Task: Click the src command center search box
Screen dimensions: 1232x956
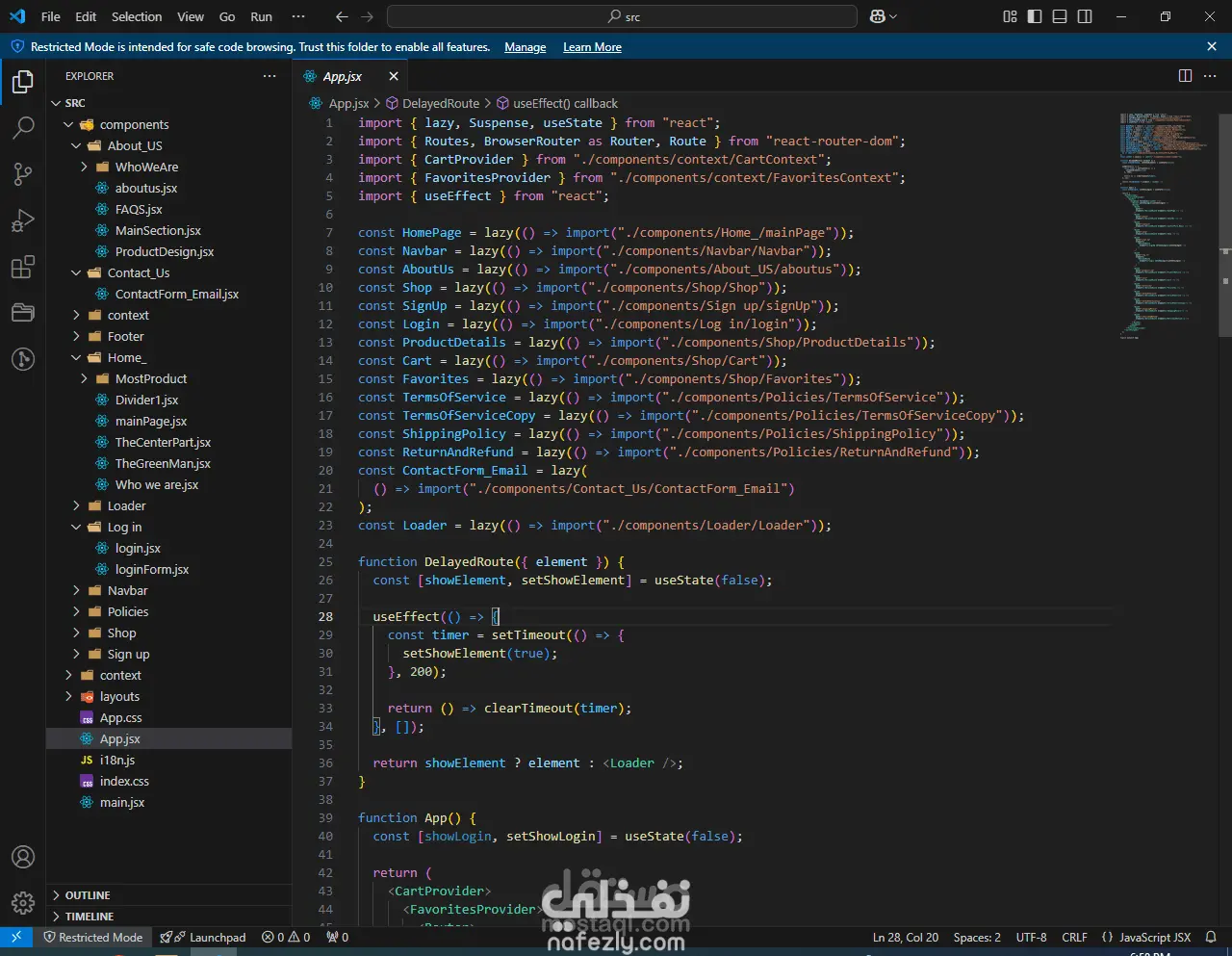Action: 622,16
